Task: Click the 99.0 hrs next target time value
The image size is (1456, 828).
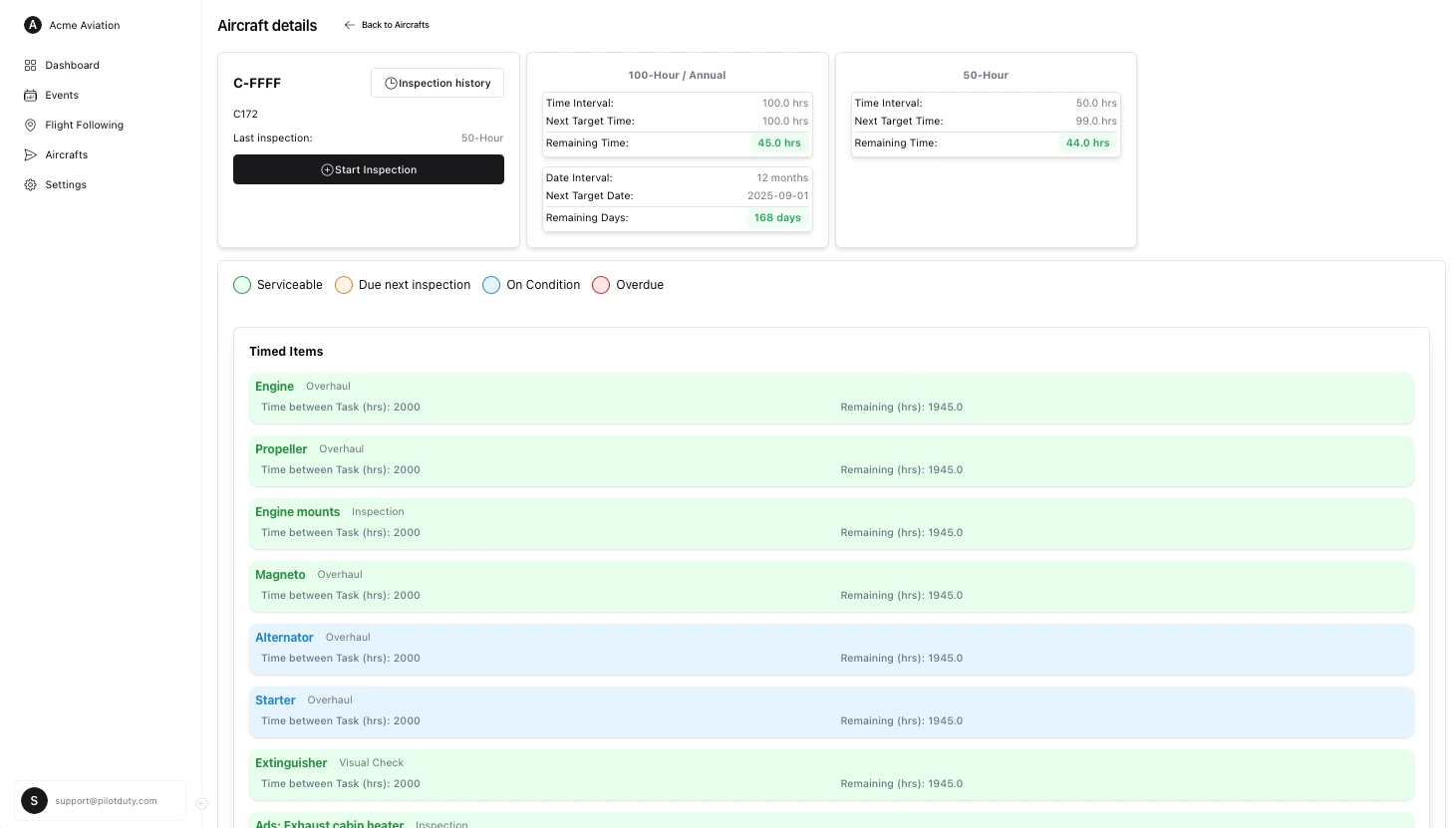Action: coord(1096,122)
